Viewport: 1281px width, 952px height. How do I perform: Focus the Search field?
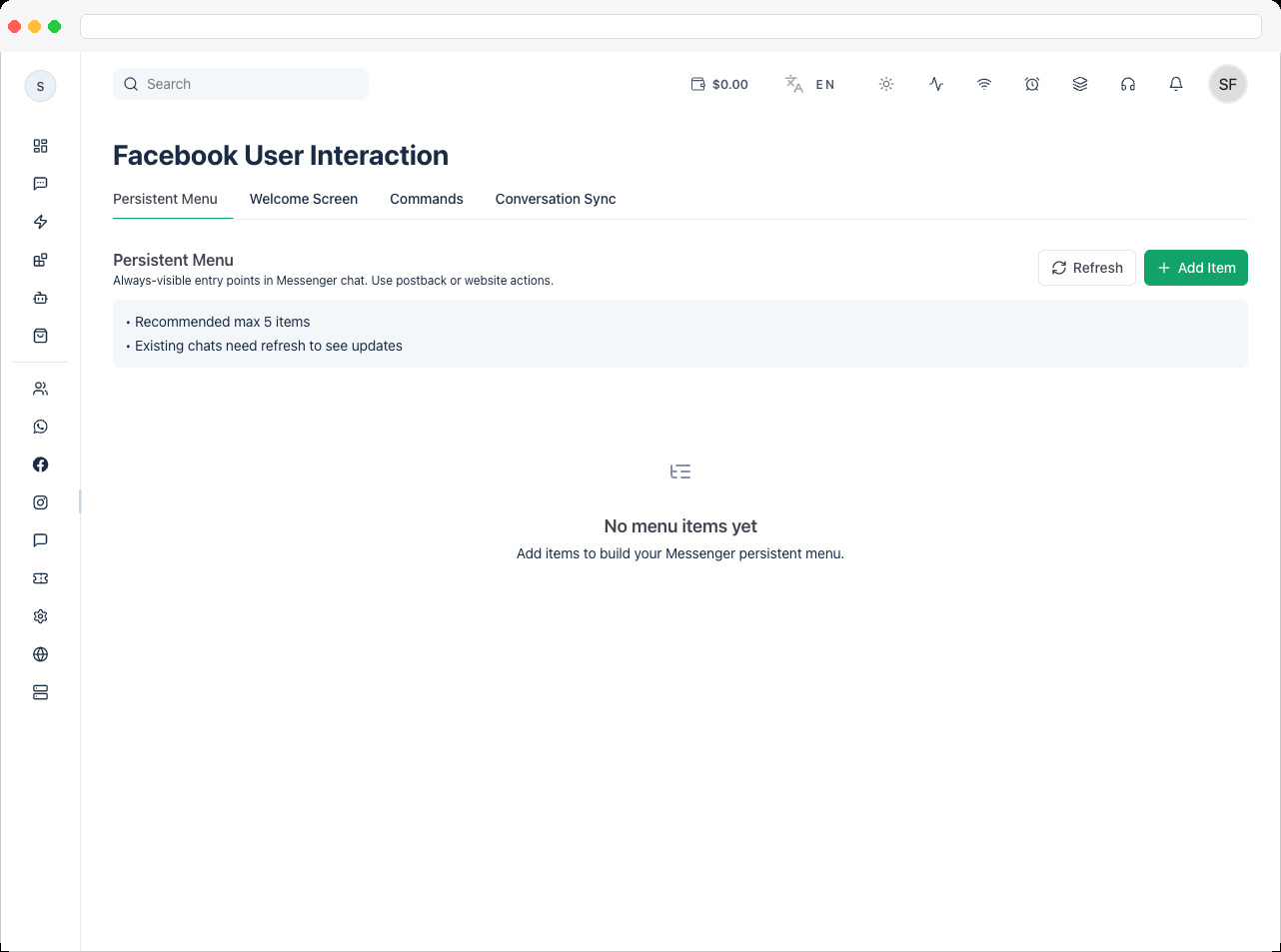coord(241,84)
